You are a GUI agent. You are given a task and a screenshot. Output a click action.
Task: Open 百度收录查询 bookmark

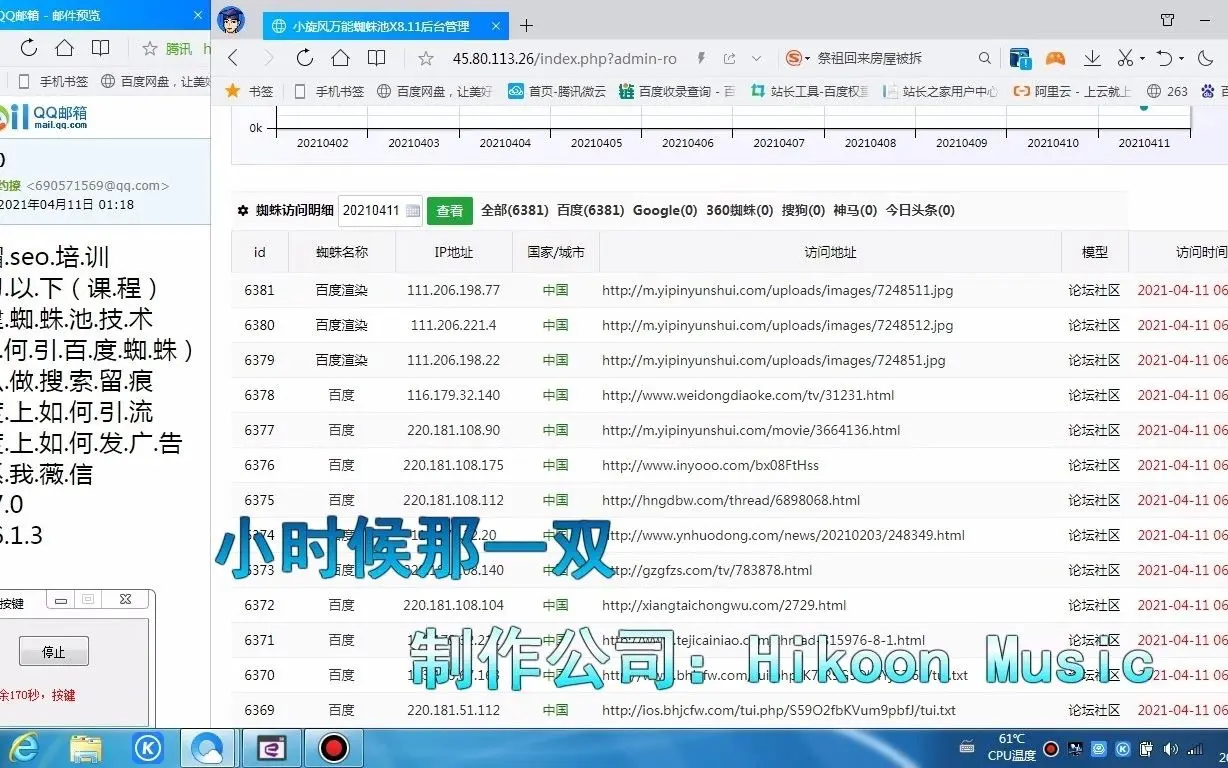tap(677, 91)
